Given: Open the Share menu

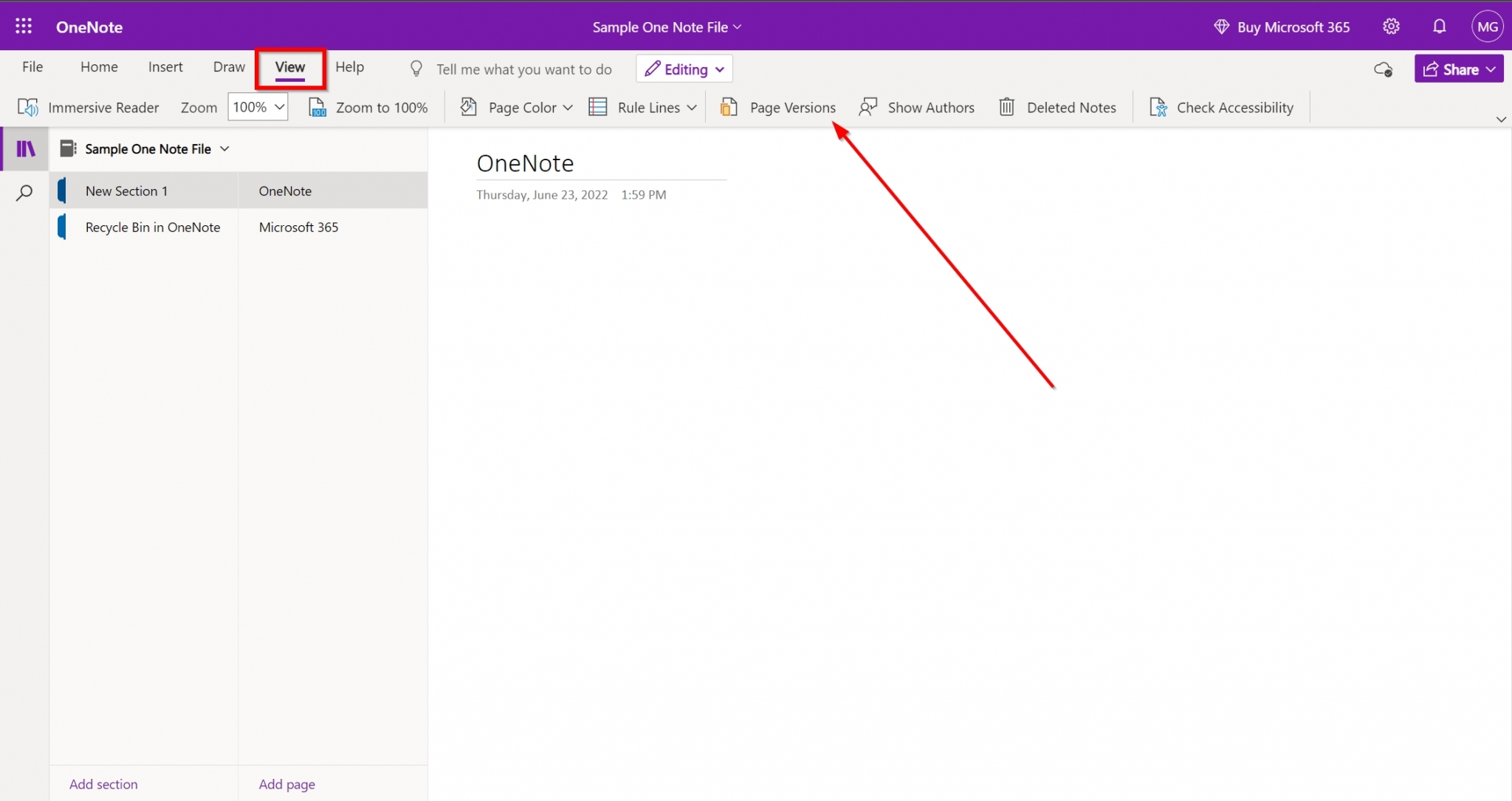Looking at the screenshot, I should (1457, 69).
